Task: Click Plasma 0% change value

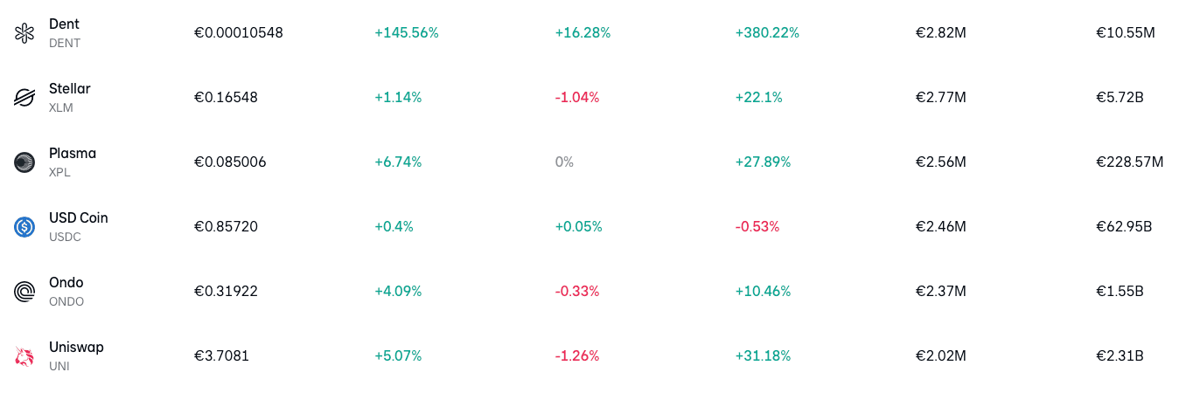Action: [564, 162]
